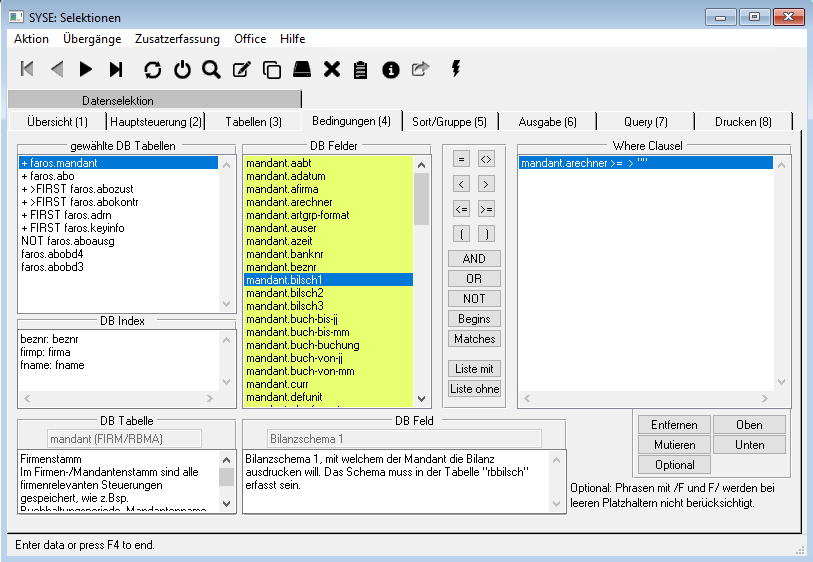Screen dimensions: 813x562
Task: Click the Entfernen button
Action: 674,425
